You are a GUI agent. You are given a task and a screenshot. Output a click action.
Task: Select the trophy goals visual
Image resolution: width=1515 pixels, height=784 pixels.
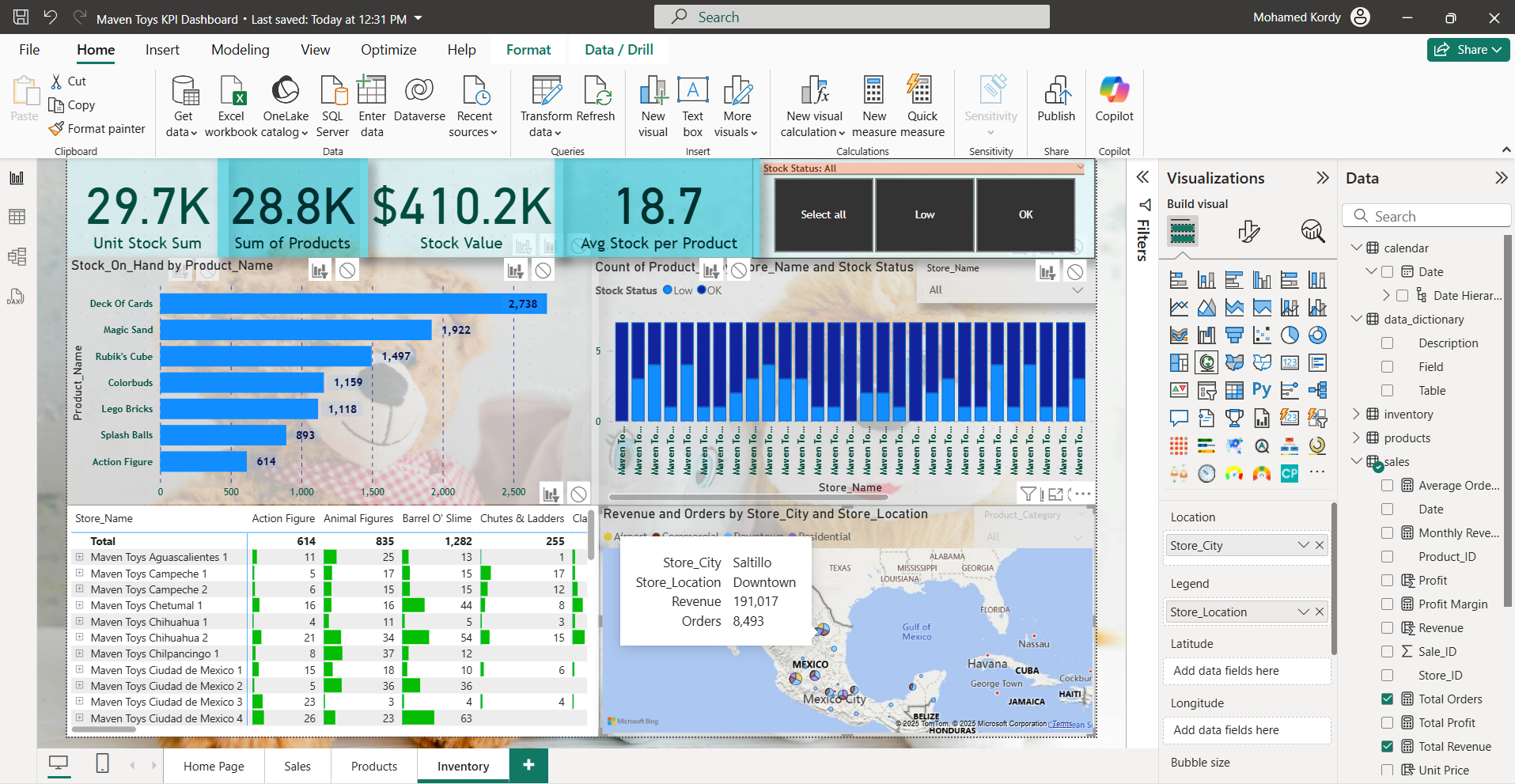pos(1234,418)
